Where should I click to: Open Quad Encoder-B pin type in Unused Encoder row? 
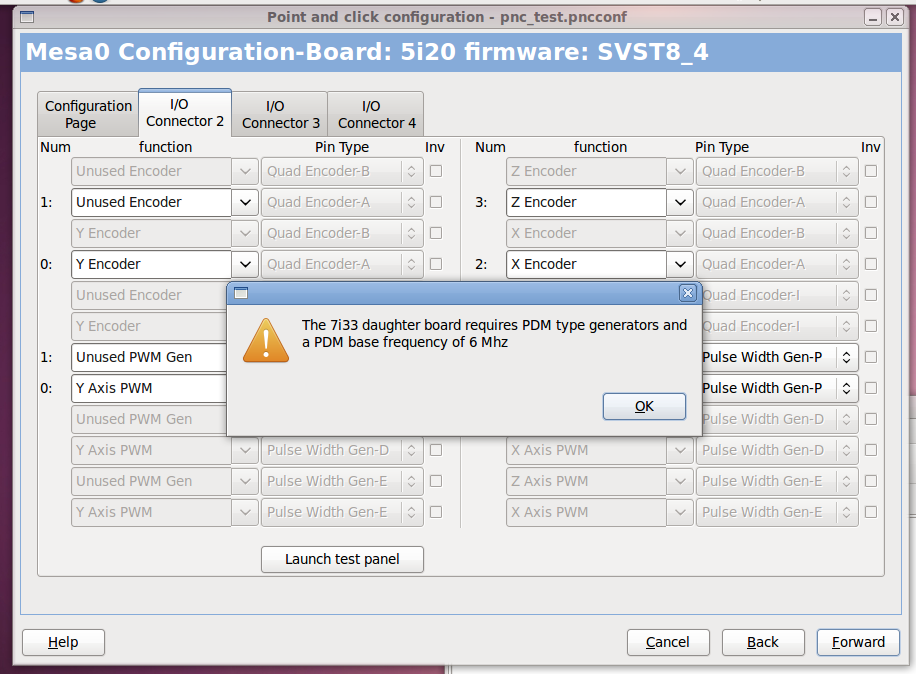click(342, 171)
